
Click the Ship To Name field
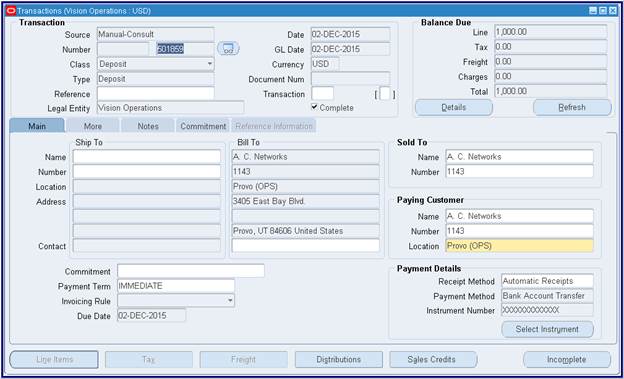[x=146, y=156]
